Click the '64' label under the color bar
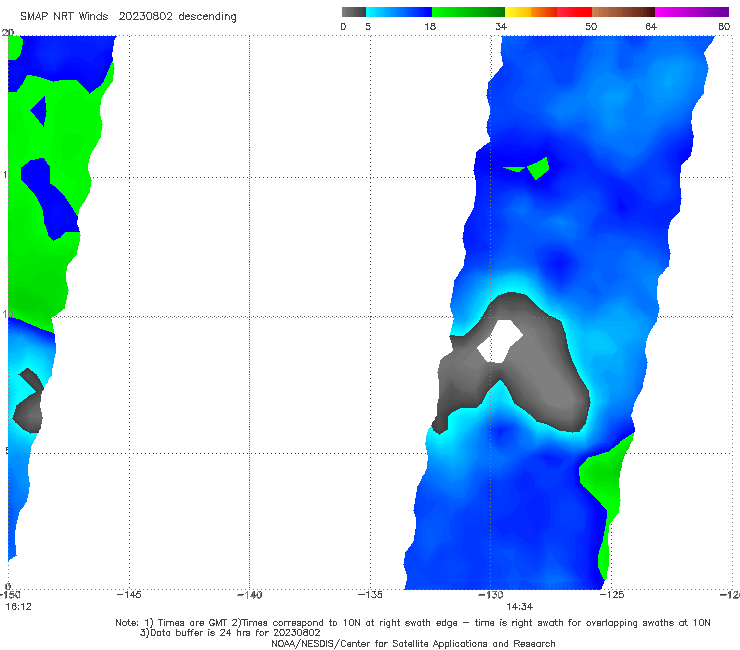740x650 pixels. 651,27
